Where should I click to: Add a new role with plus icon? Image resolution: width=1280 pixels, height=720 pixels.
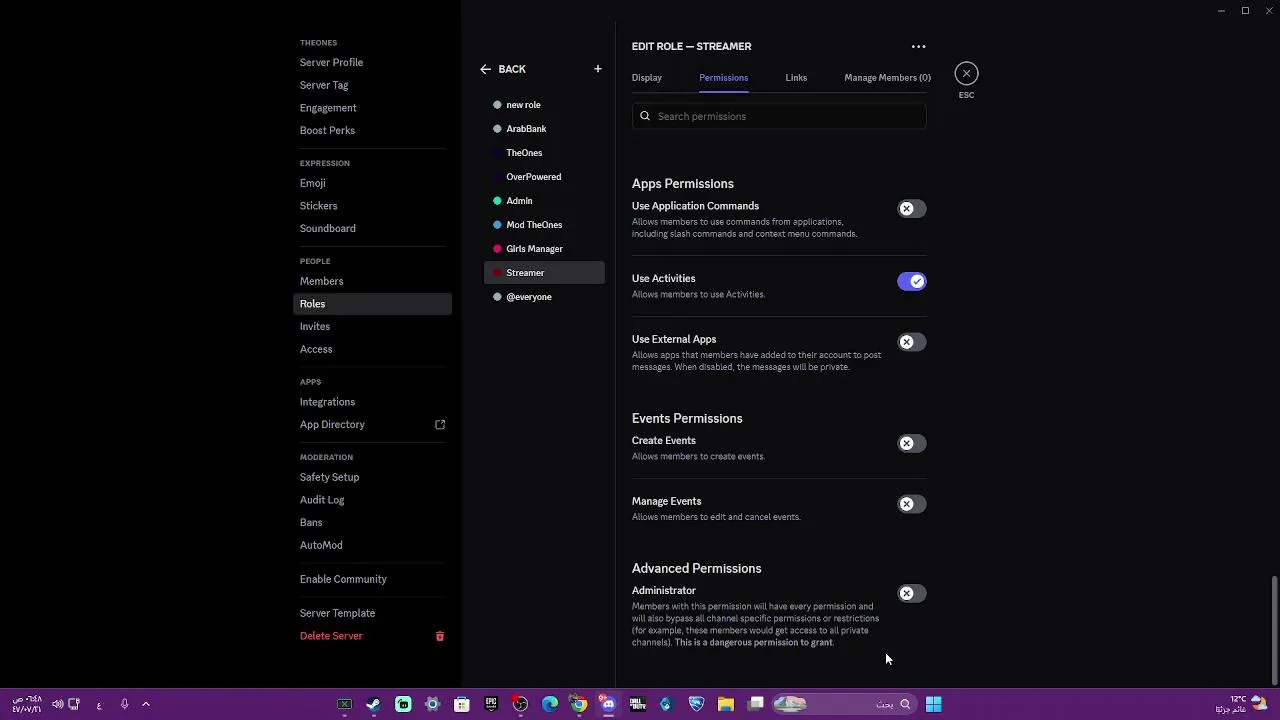tap(598, 69)
